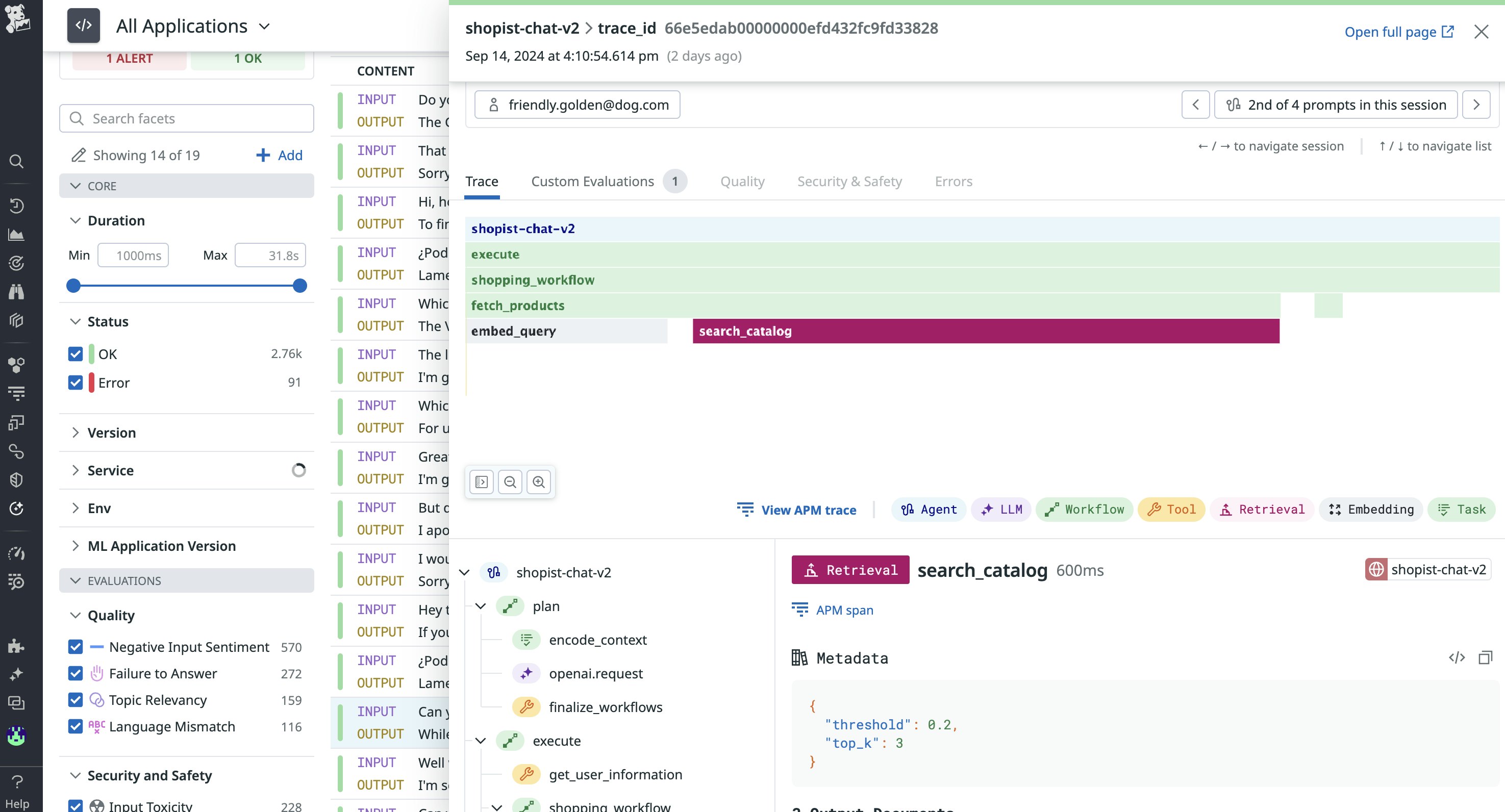The width and height of the screenshot is (1505, 812).
Task: Copy metadata with the copy icon
Action: [1485, 658]
